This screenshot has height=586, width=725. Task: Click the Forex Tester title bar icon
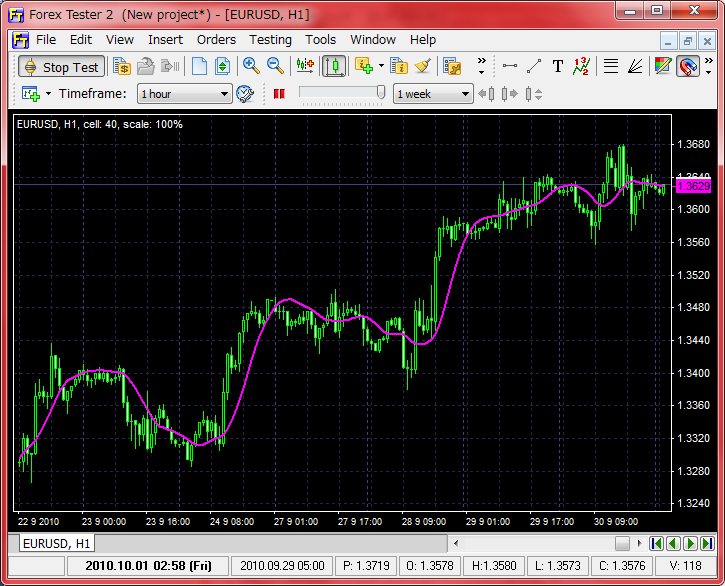16,15
